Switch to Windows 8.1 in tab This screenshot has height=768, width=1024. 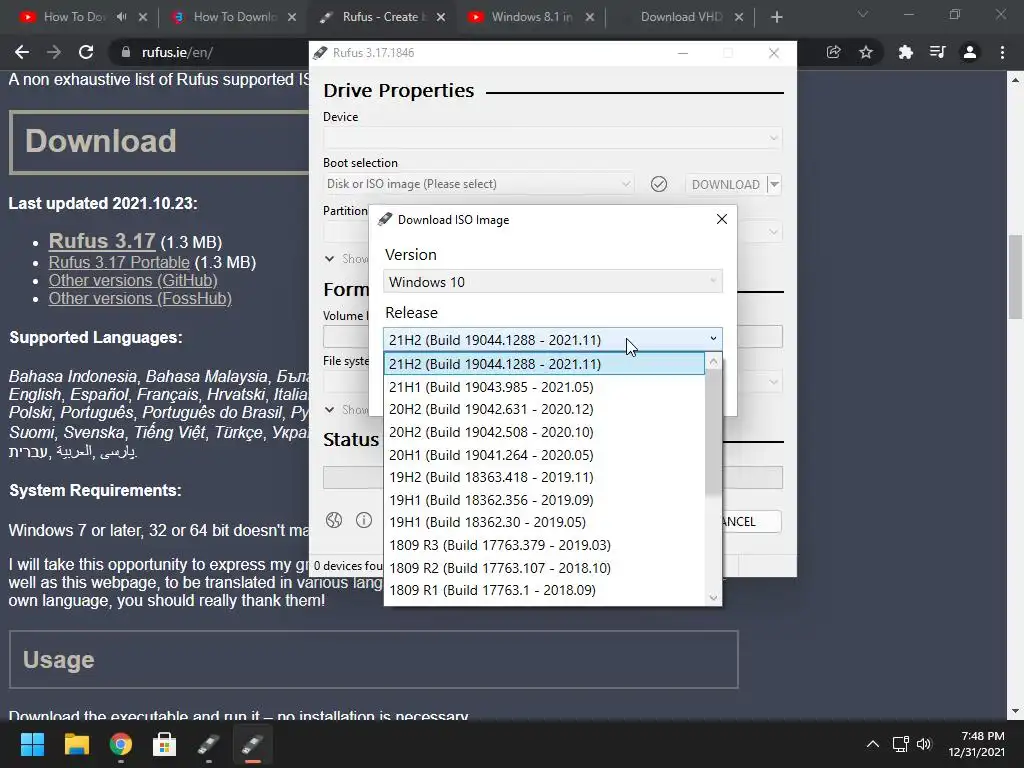[x=530, y=17]
